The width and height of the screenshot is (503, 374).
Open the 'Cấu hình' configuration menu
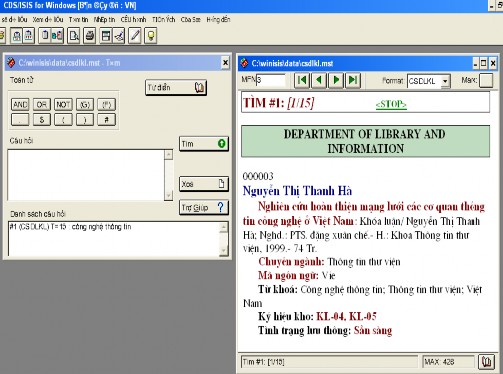133,20
